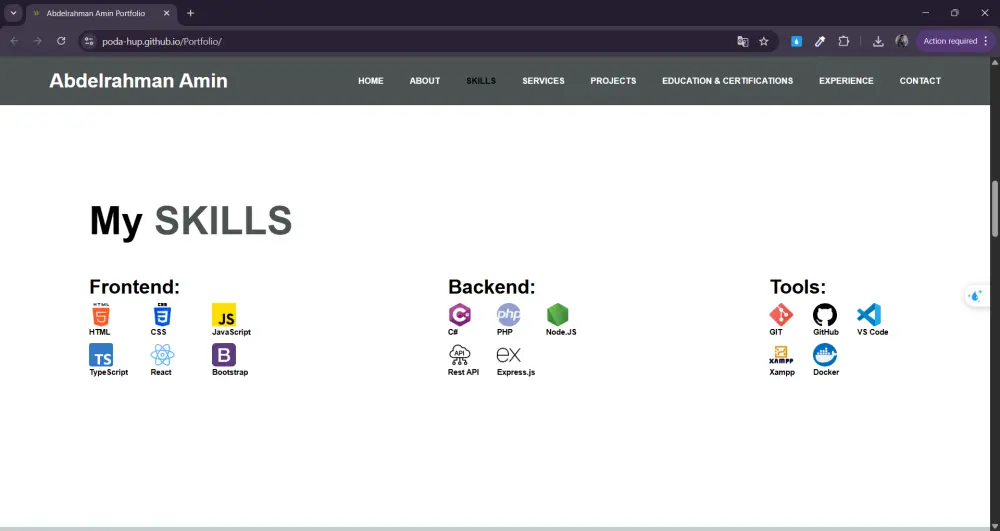Image resolution: width=1000 pixels, height=531 pixels.
Task: Click the C# hexagon icon
Action: (459, 315)
